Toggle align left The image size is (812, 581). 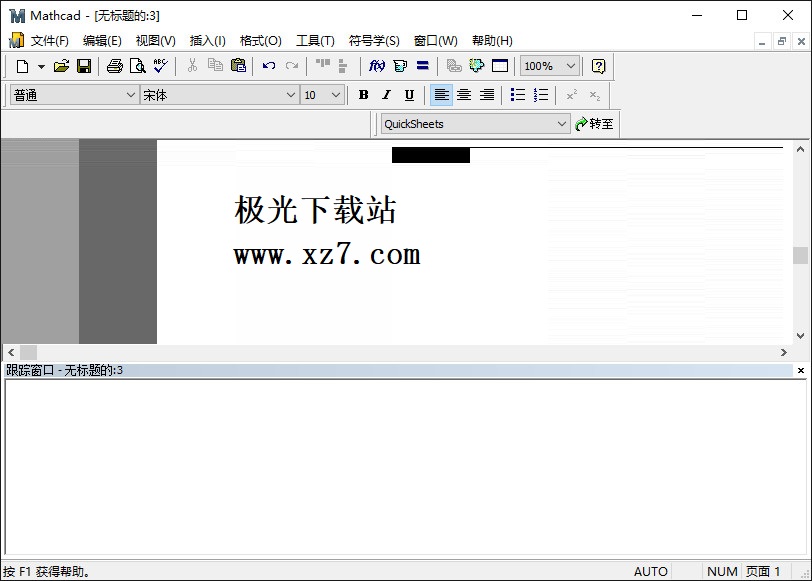pos(441,95)
